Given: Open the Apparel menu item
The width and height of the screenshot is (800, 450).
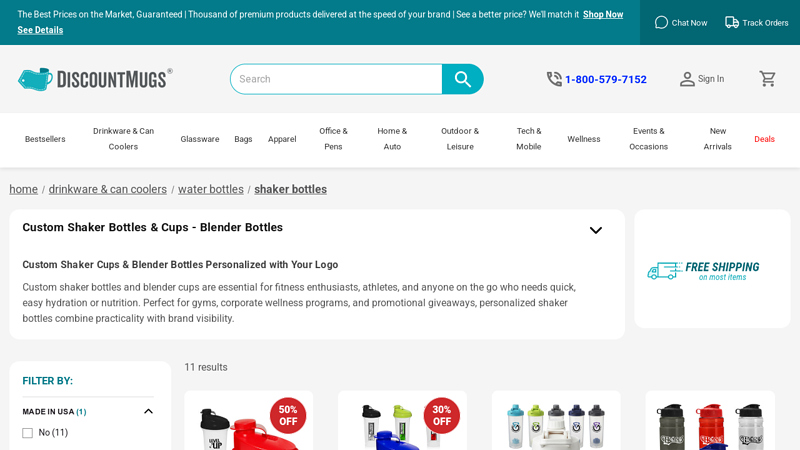Looking at the screenshot, I should pos(282,139).
